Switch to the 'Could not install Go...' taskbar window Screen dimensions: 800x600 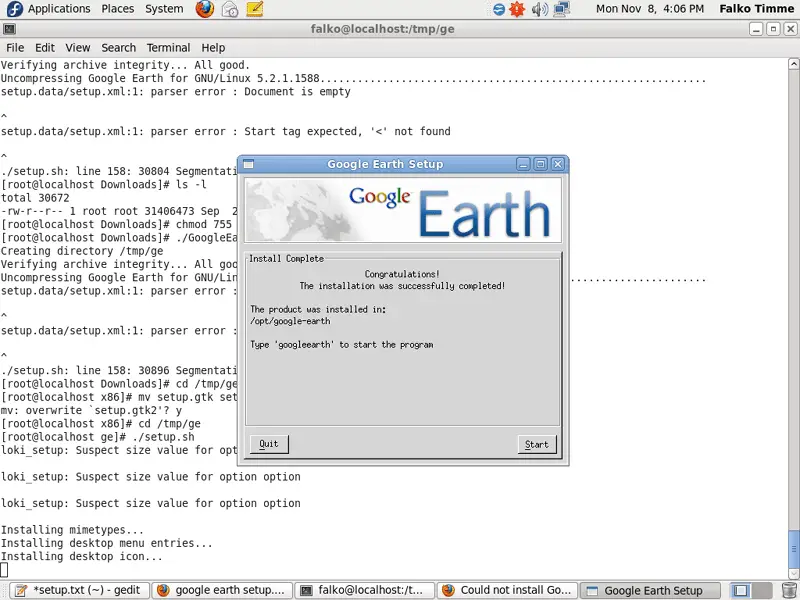click(508, 590)
